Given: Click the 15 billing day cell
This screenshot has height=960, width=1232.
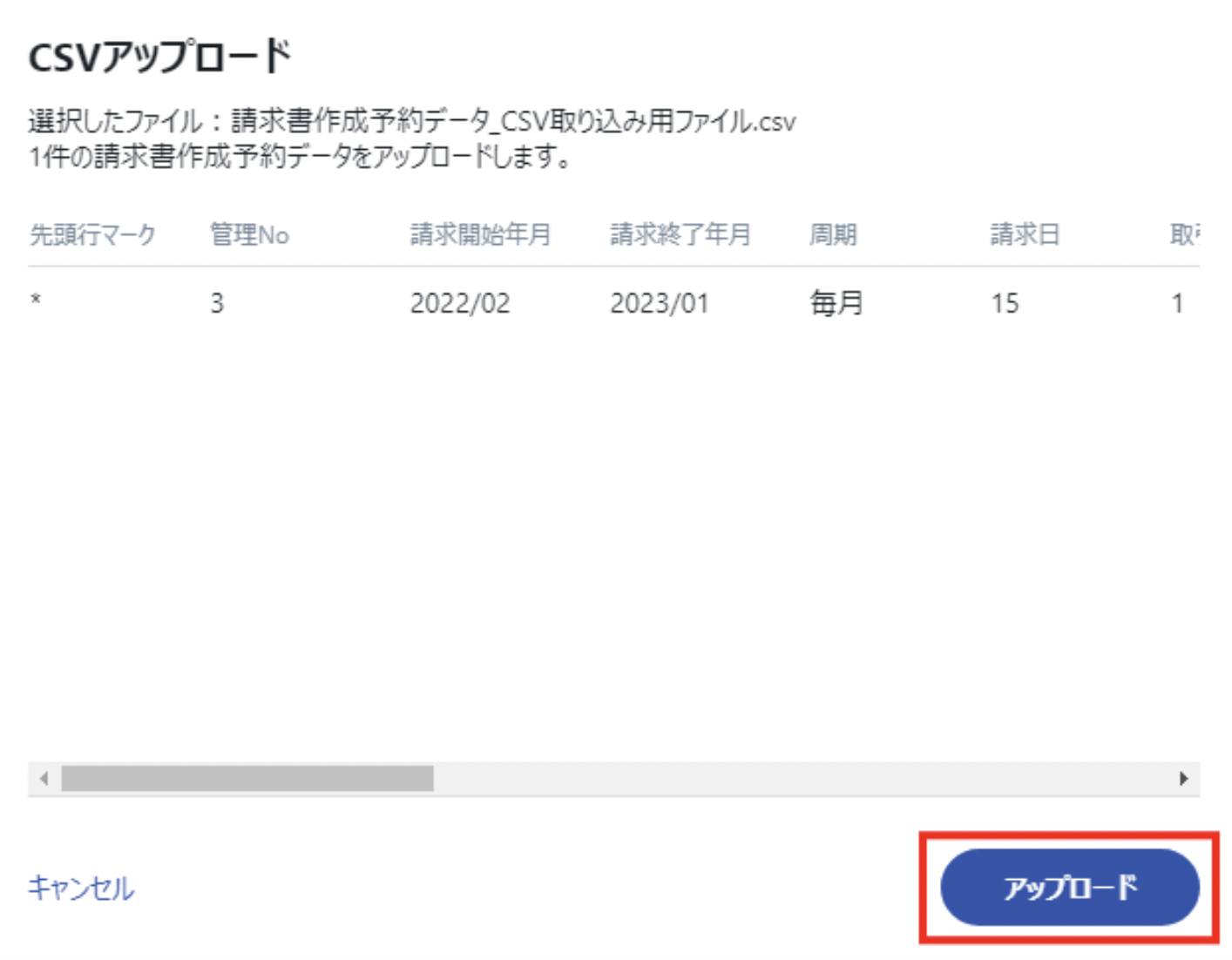Looking at the screenshot, I should pyautogui.click(x=1005, y=303).
